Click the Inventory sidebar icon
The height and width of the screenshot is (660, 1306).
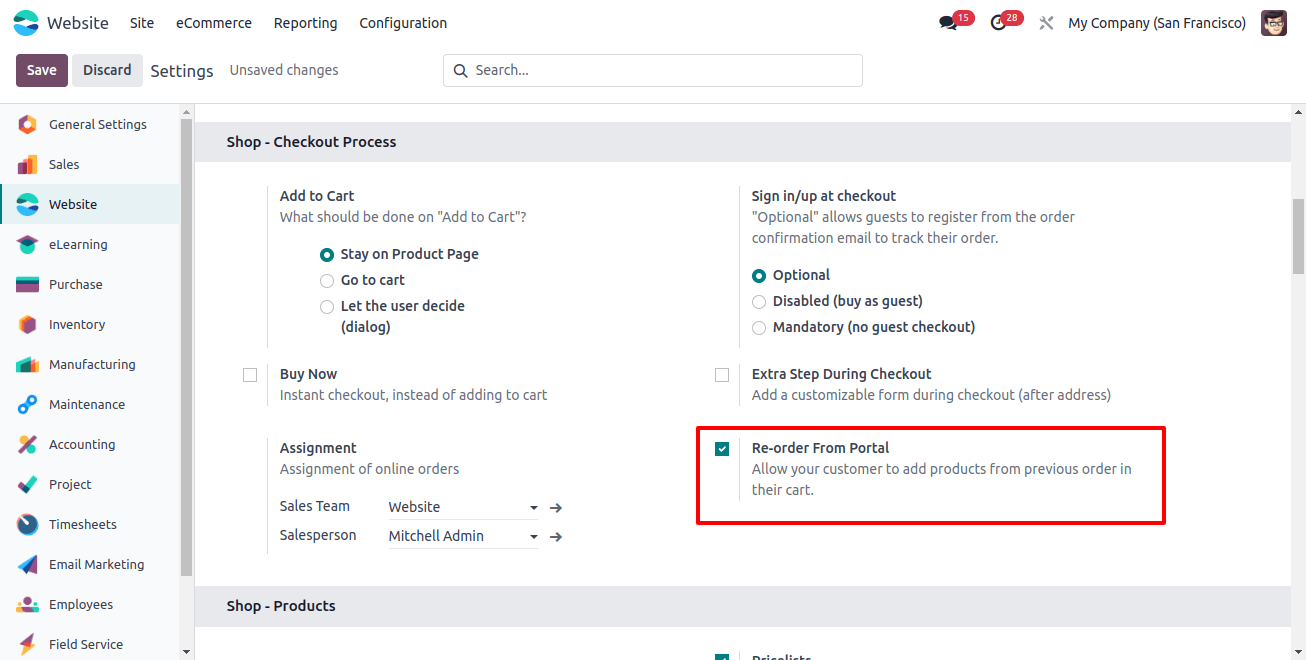click(27, 324)
